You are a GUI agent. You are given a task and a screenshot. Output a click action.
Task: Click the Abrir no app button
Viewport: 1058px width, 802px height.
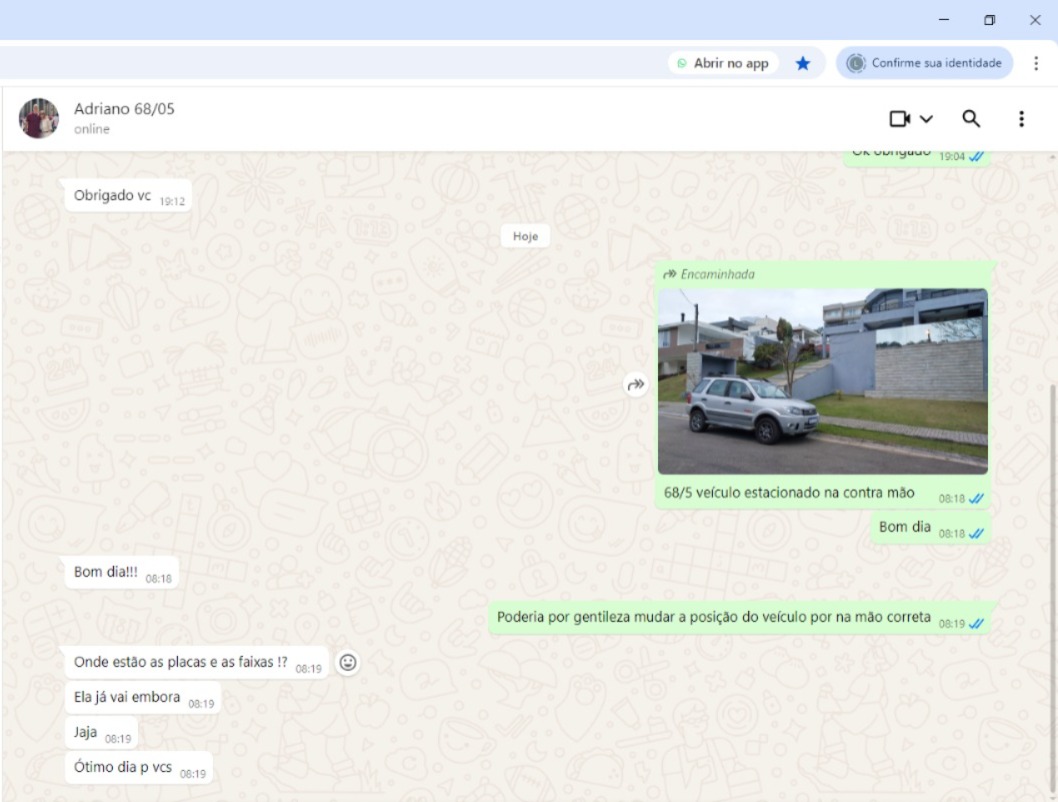click(x=723, y=63)
